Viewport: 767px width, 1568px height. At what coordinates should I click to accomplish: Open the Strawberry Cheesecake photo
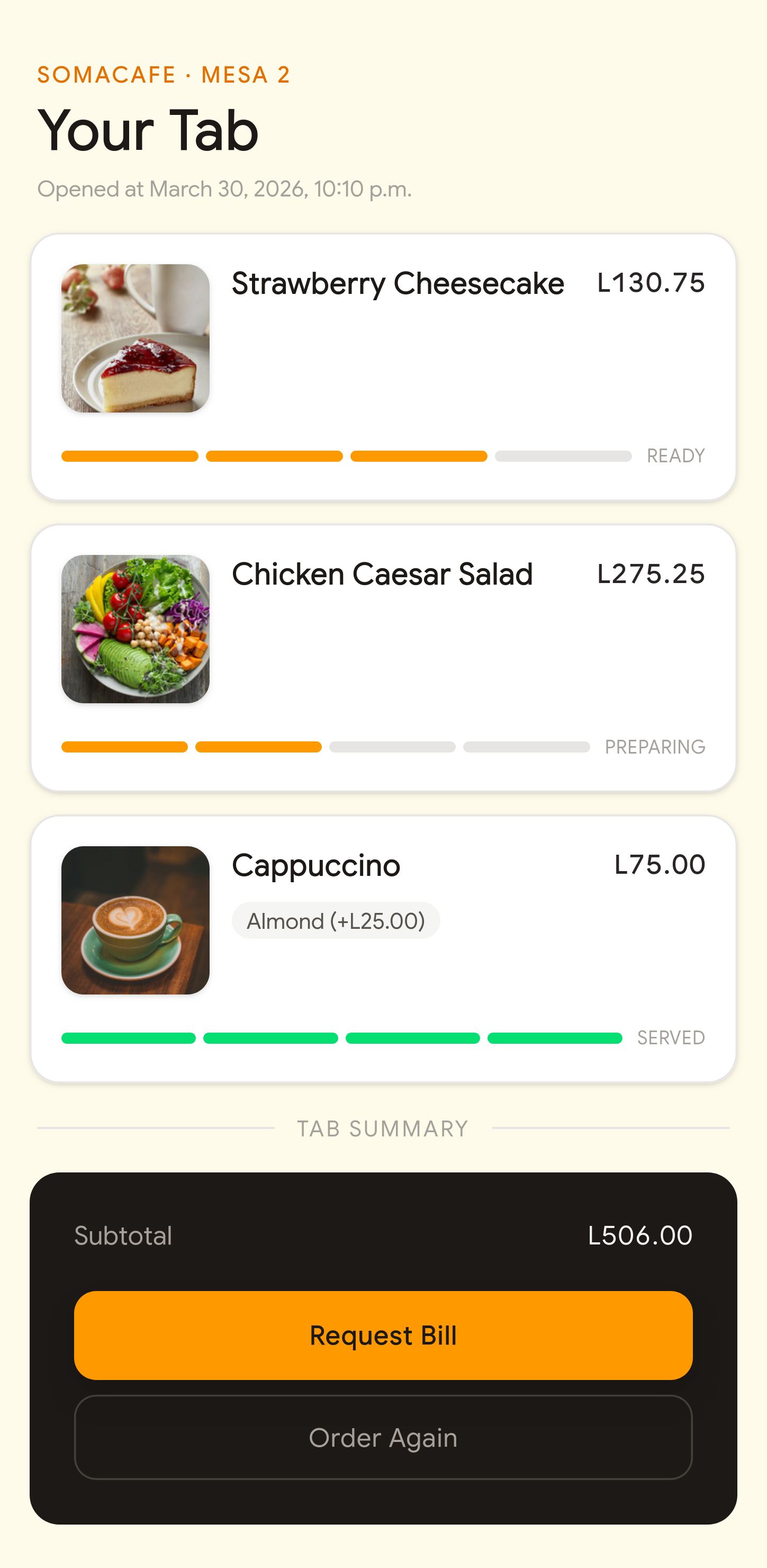tap(136, 338)
